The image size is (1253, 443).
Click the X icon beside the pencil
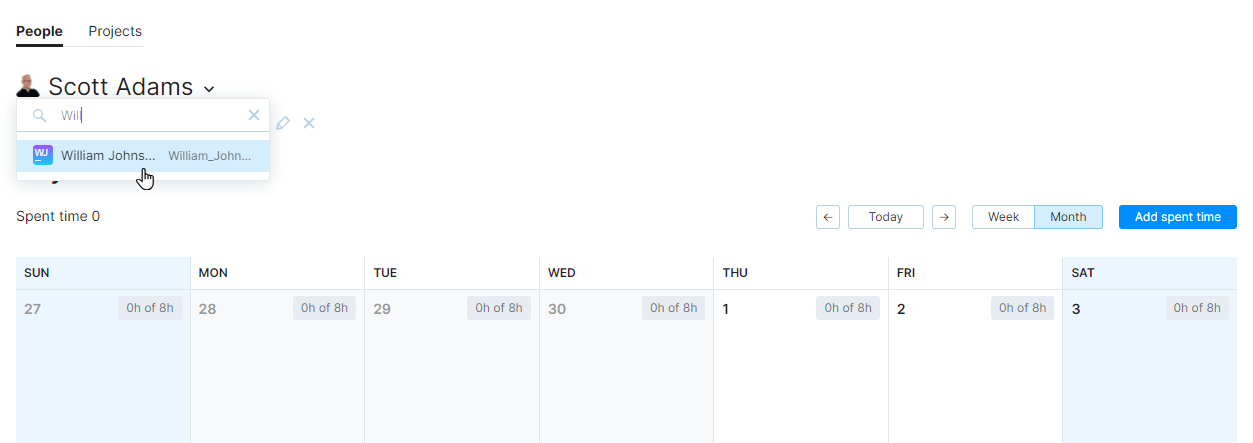[x=309, y=123]
